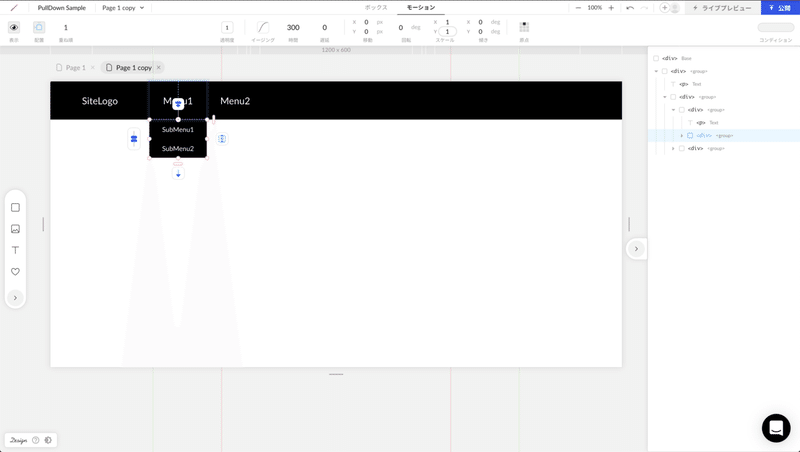Viewport: 800px width, 452px height.
Task: Edit the stacking order (重ね順) value 1
Action: (65, 28)
